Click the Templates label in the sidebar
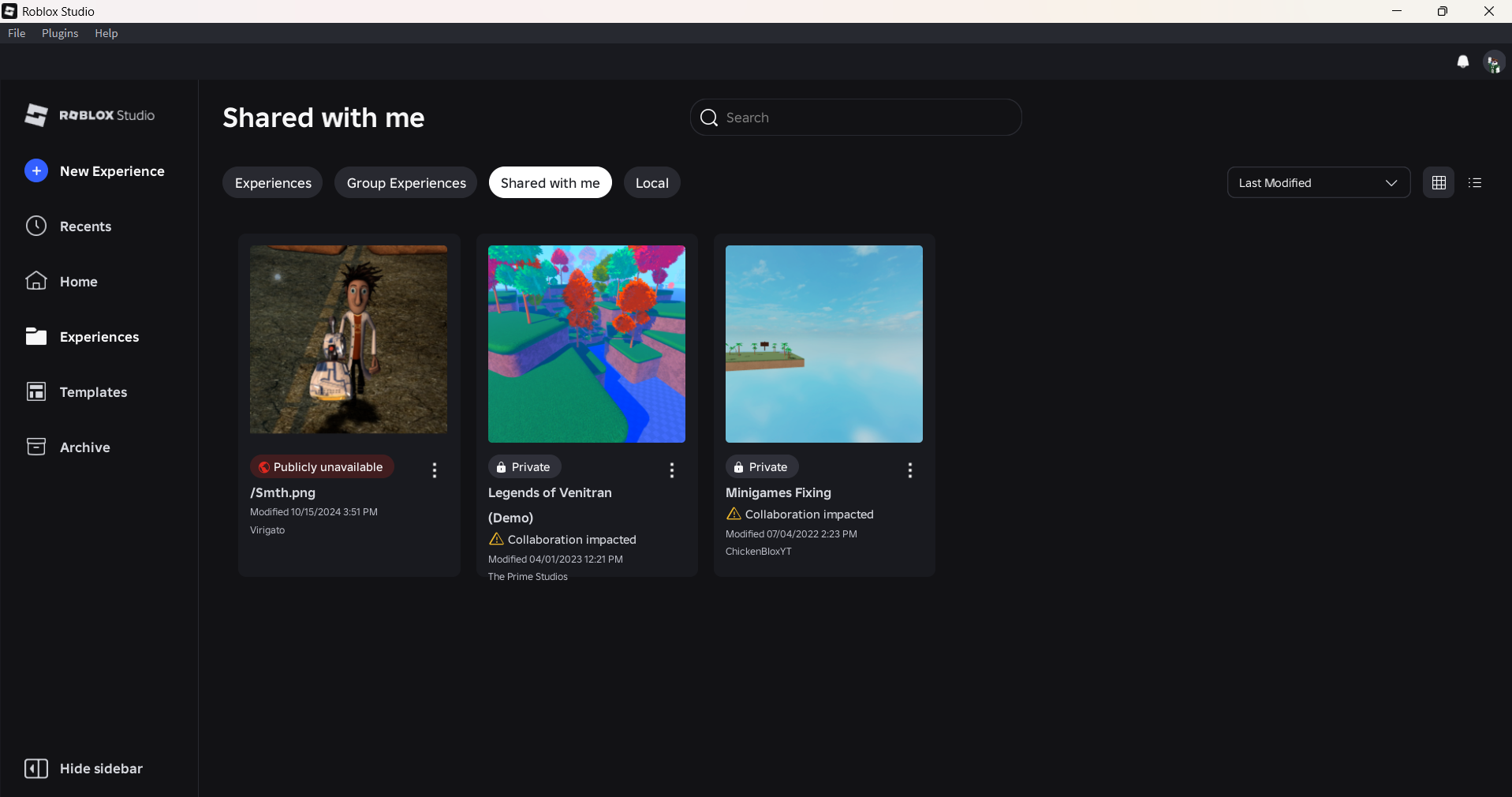Screen dimensions: 1512x797 93,392
